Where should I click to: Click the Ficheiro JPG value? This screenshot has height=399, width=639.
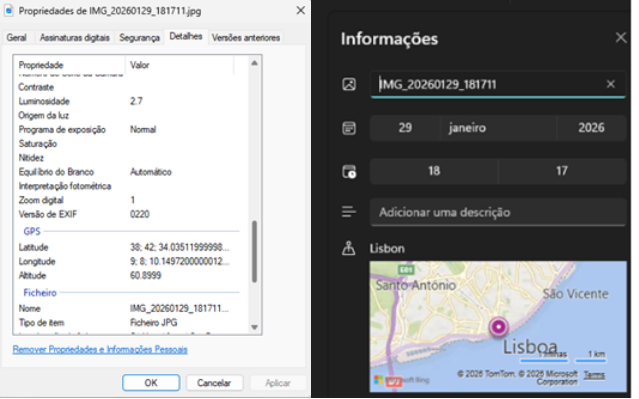click(154, 323)
